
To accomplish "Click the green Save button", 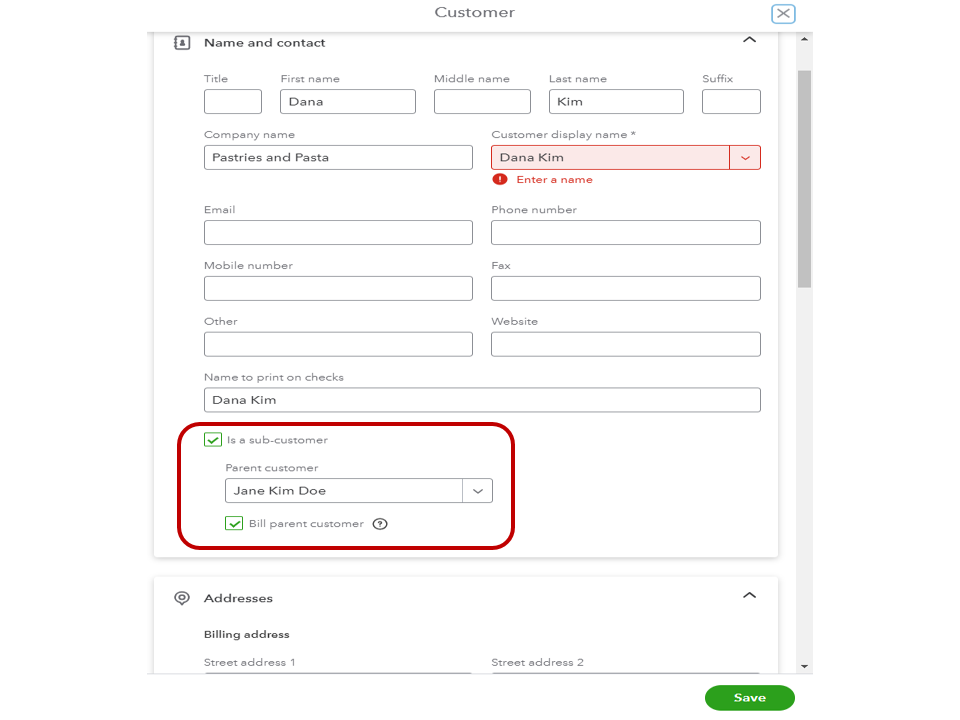I will (749, 698).
